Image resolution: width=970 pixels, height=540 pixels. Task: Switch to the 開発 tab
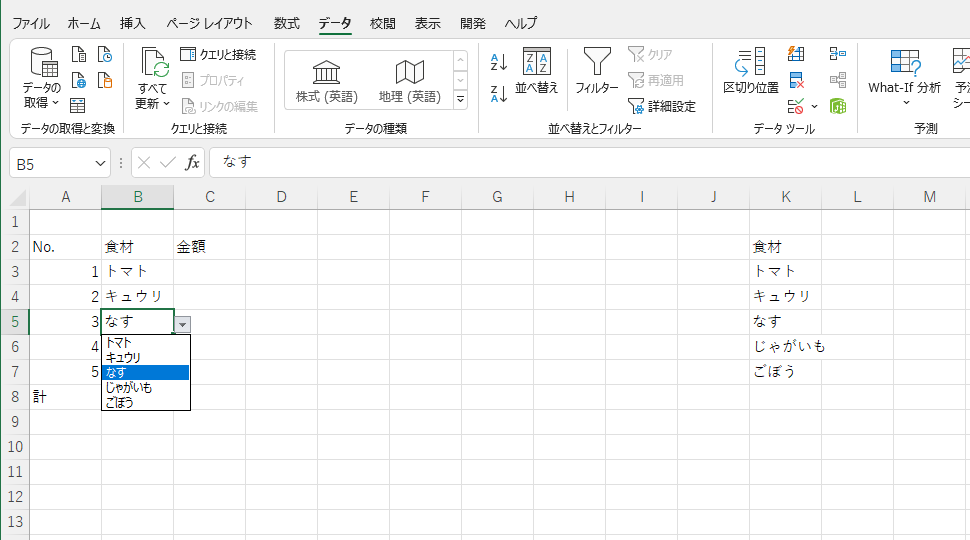click(x=473, y=24)
